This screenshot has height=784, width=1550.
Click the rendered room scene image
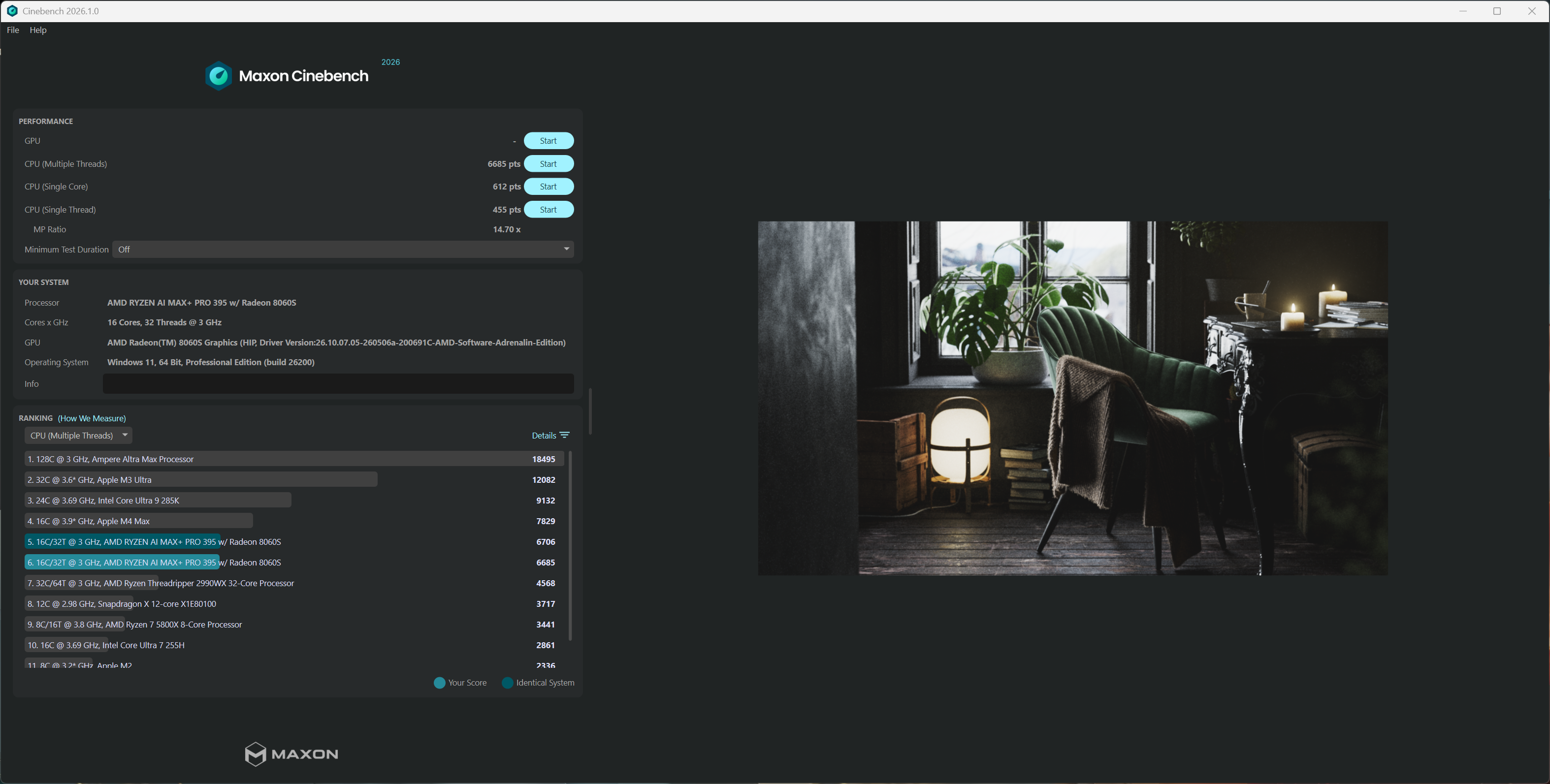[x=1072, y=398]
